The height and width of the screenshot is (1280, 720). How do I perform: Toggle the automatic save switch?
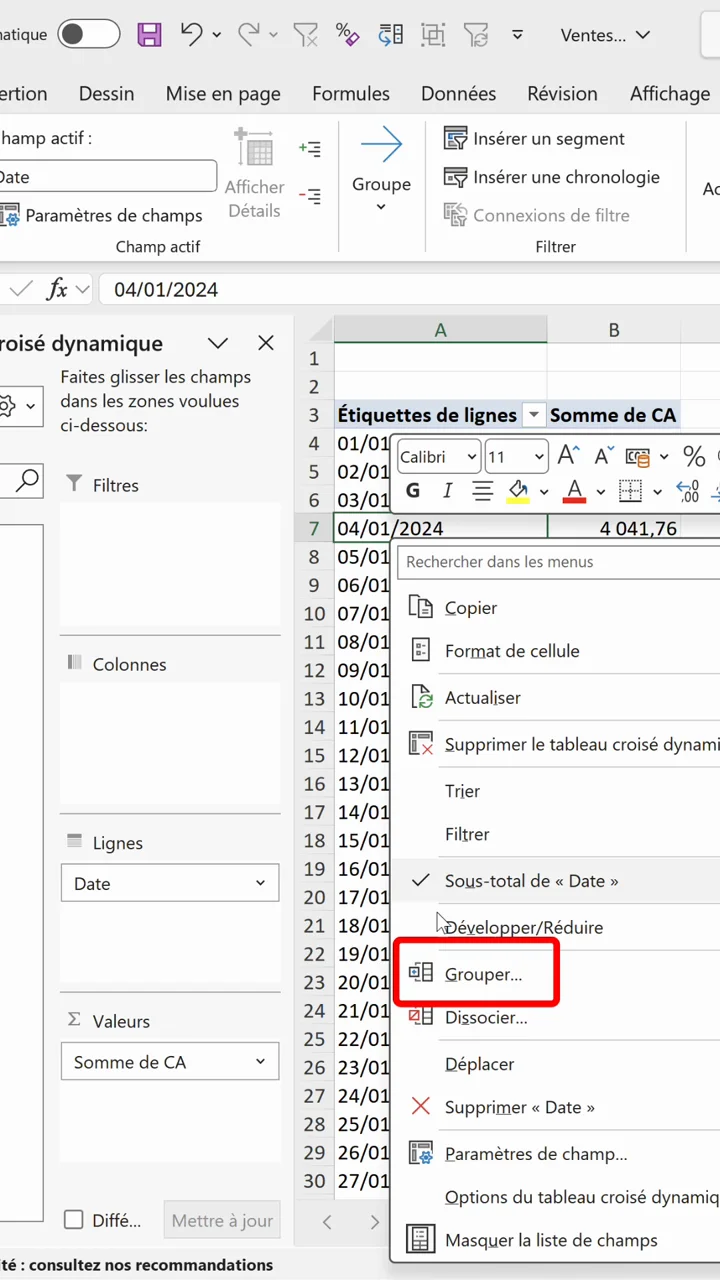[x=88, y=35]
